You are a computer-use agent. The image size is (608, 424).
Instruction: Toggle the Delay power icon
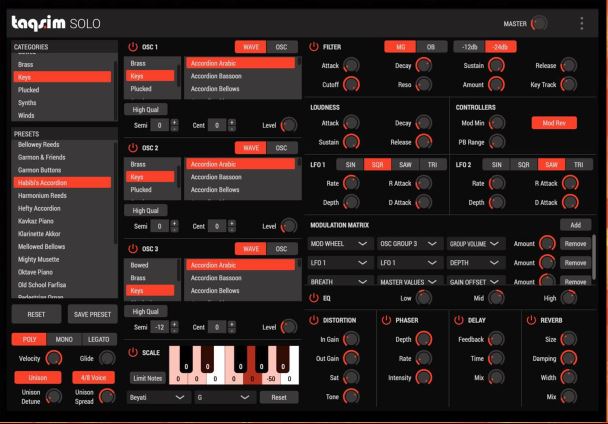(458, 320)
